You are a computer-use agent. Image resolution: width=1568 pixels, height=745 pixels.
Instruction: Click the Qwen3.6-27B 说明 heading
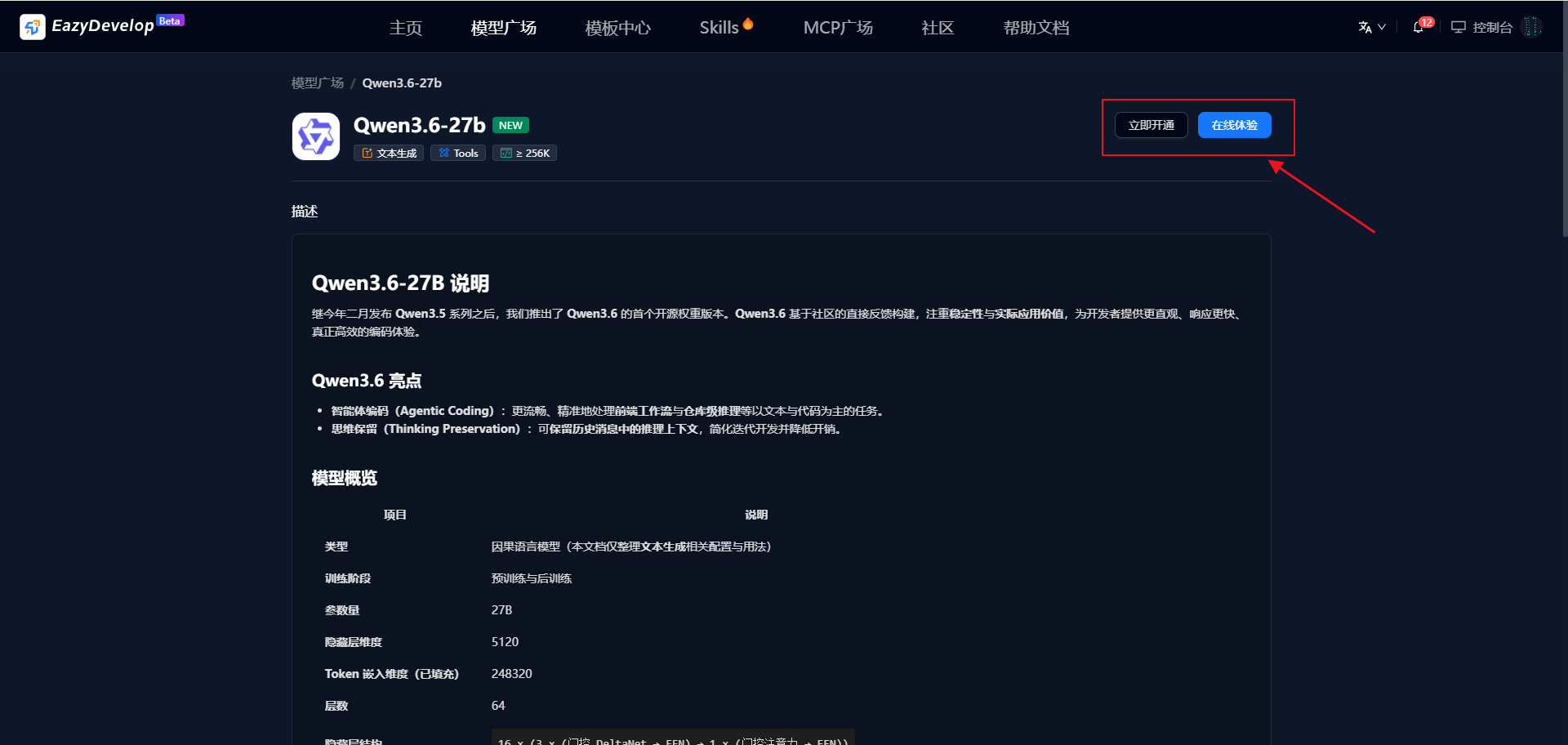(x=400, y=283)
